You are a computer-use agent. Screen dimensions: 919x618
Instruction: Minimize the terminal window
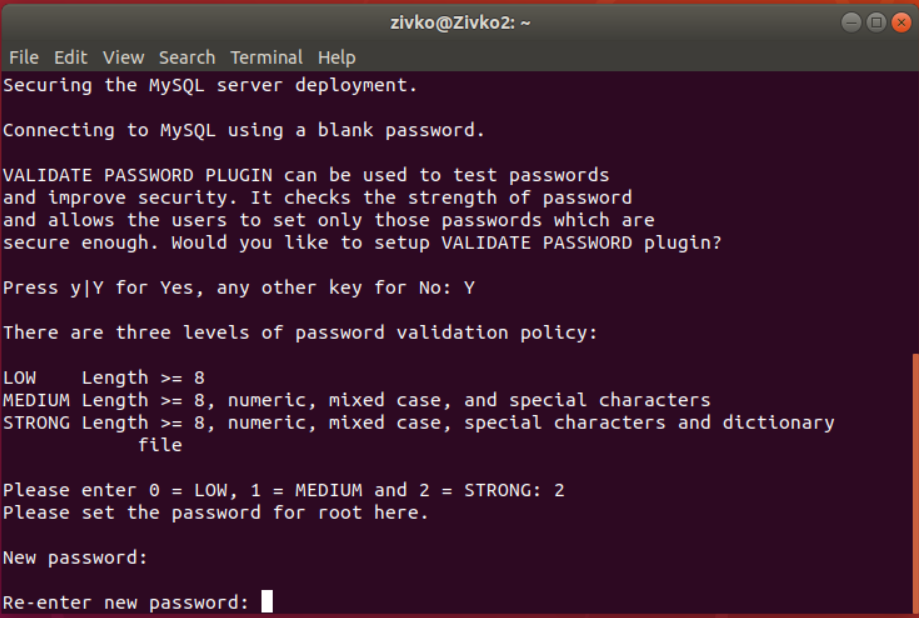[x=851, y=22]
